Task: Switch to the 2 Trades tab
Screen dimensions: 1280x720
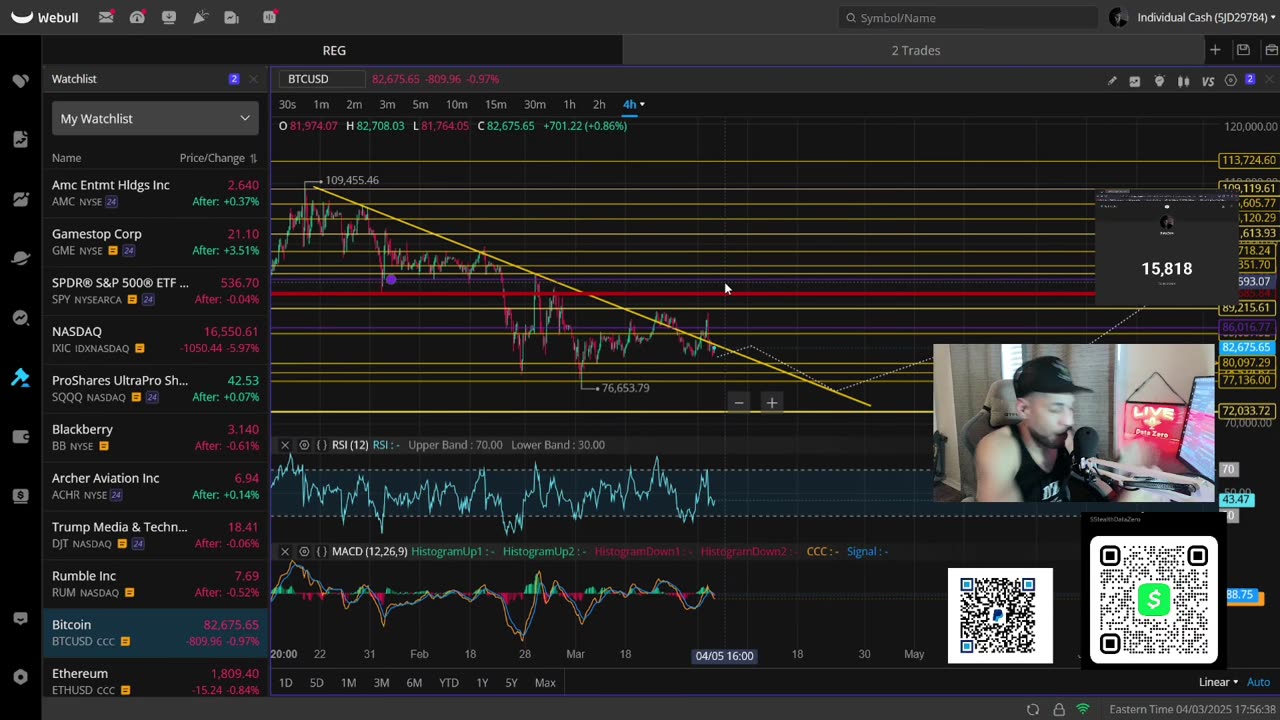Action: point(916,50)
